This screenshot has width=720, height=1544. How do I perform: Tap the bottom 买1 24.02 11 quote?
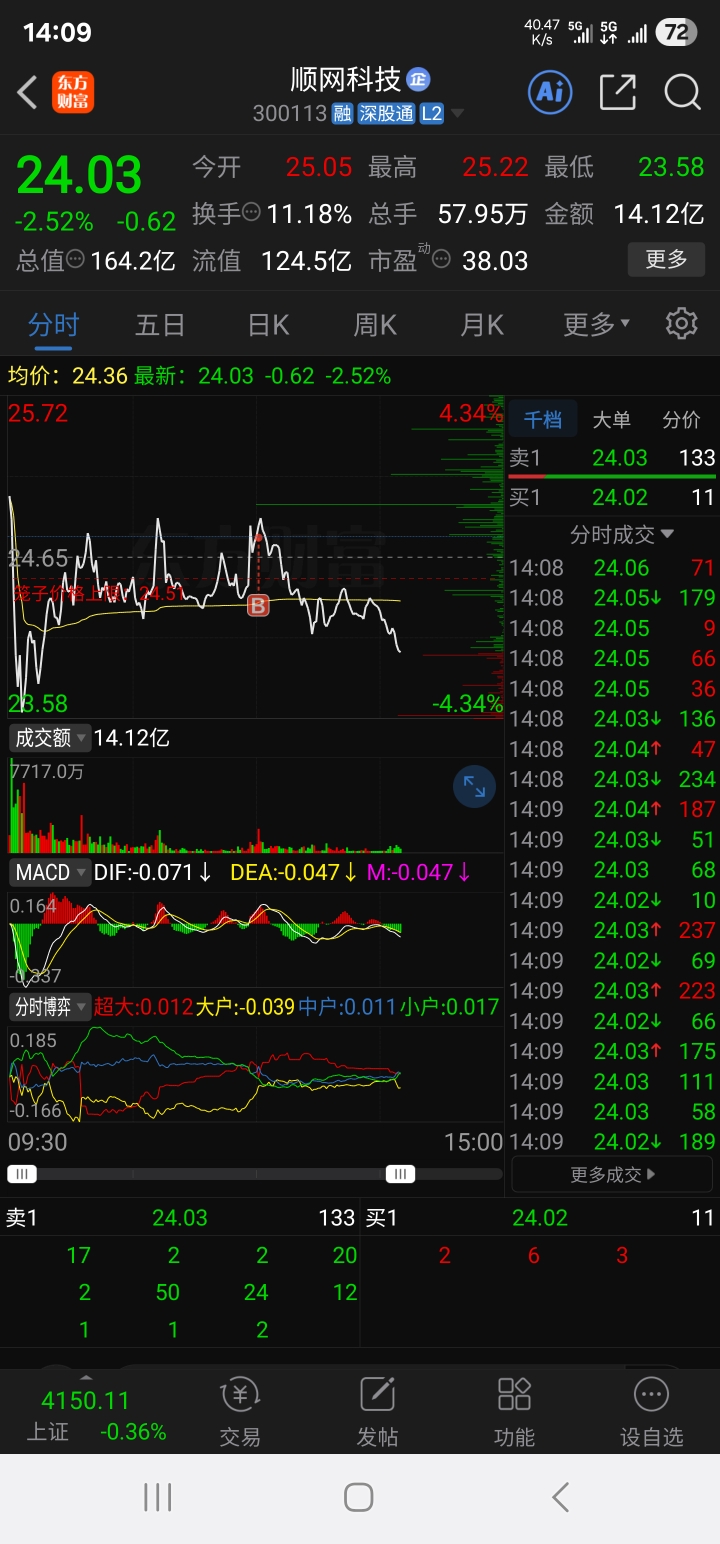540,1217
